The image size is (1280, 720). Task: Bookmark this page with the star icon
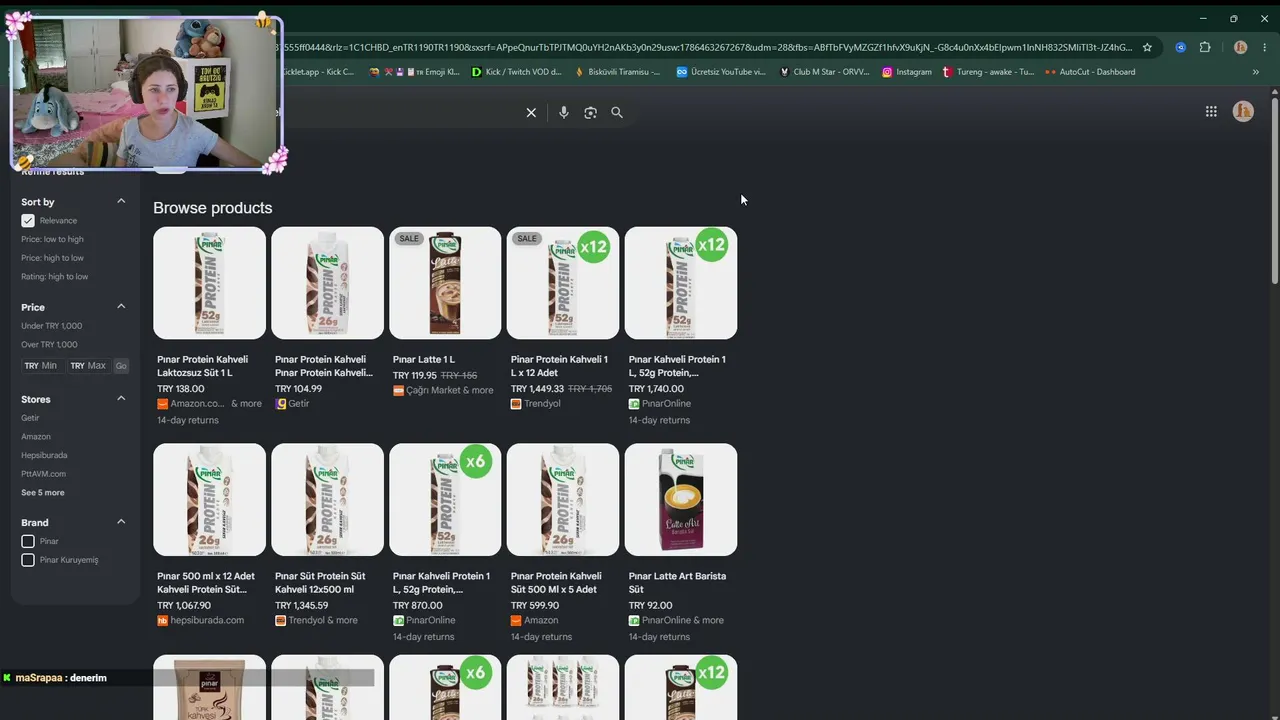(1147, 47)
